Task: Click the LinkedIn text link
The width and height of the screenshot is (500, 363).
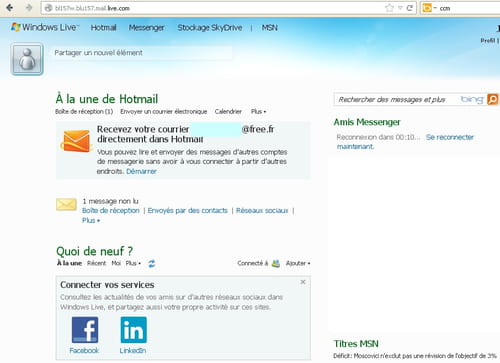Action: click(x=133, y=351)
